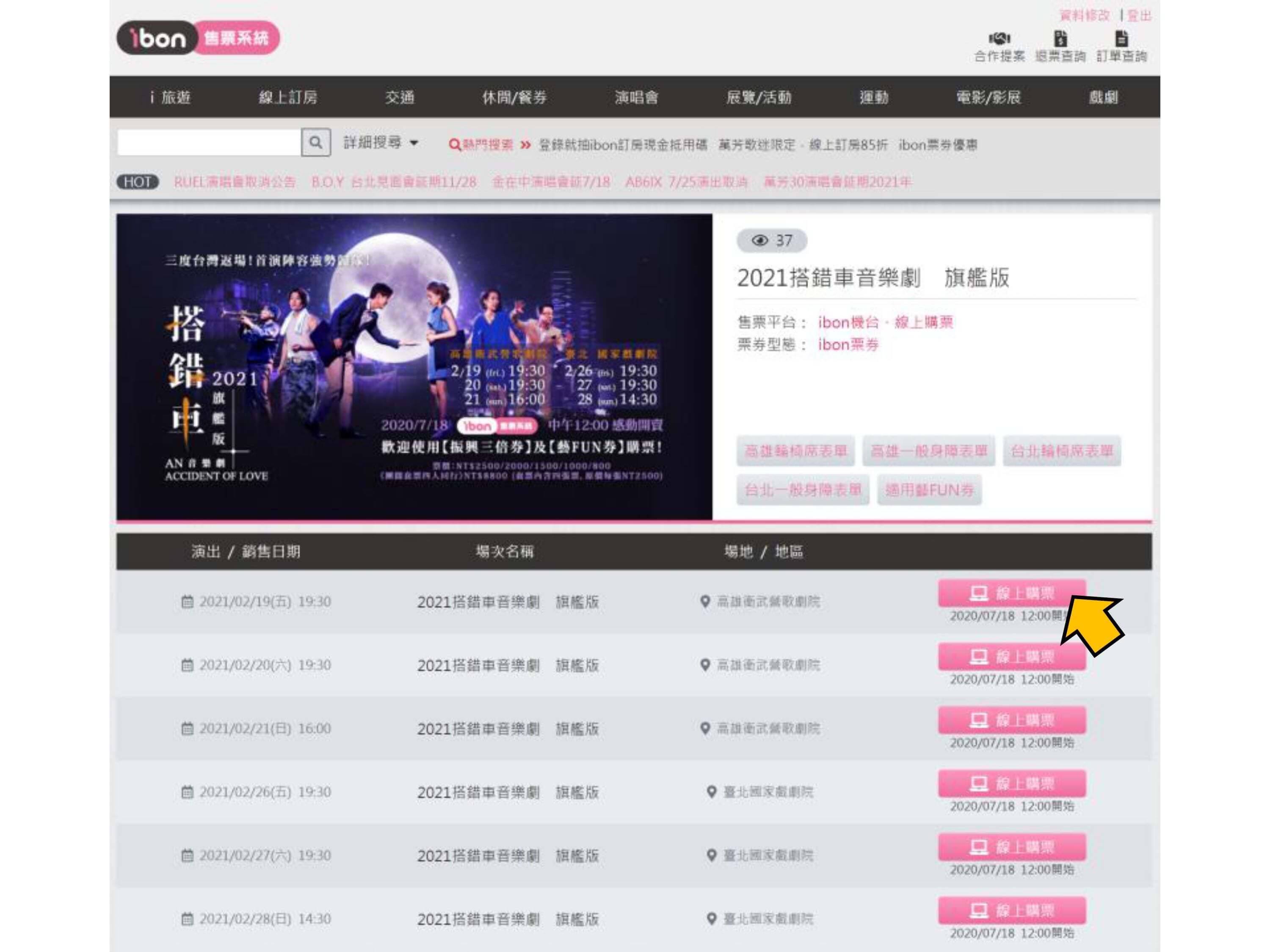Click location pin for 02/27 venue
This screenshot has width=1270, height=952.
coord(711,856)
